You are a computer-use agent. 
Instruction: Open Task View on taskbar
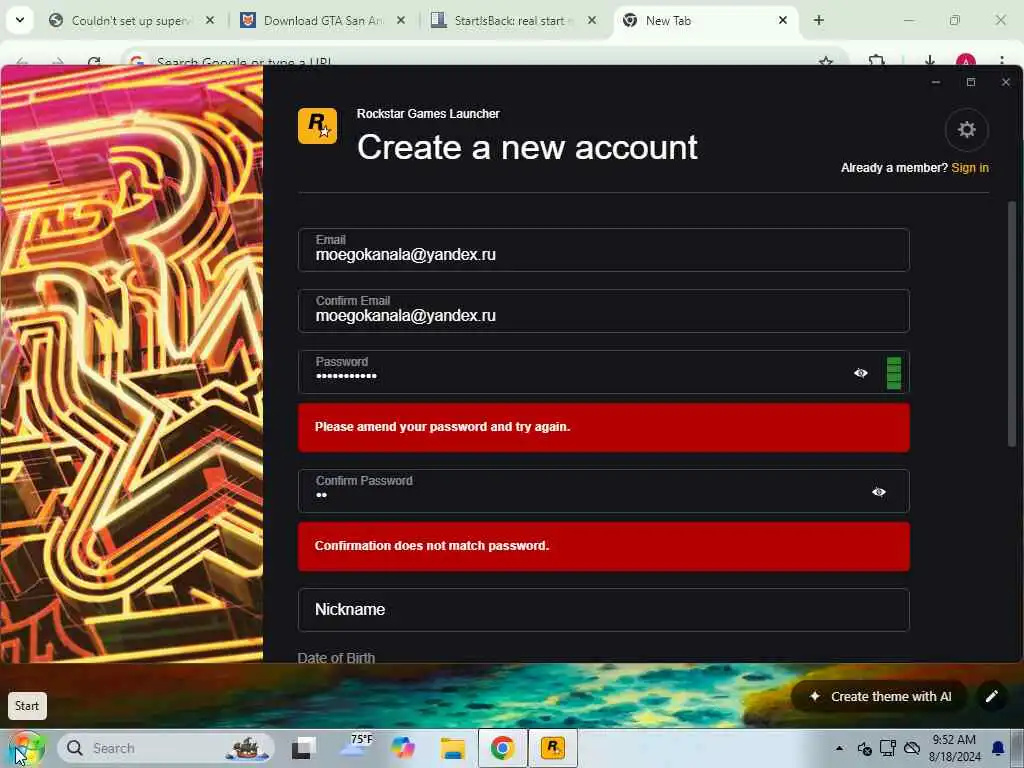coord(304,748)
